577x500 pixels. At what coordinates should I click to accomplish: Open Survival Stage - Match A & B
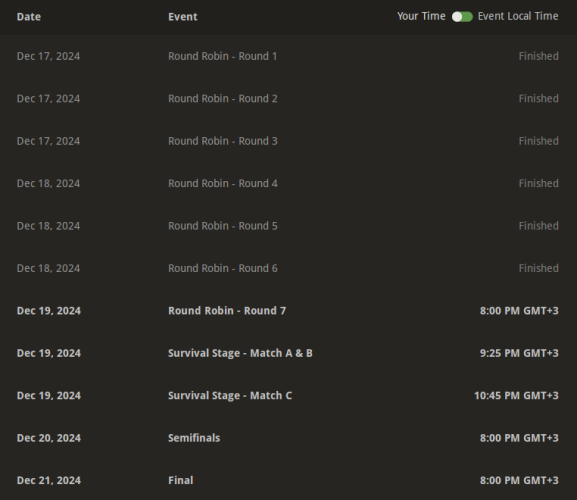point(288,353)
